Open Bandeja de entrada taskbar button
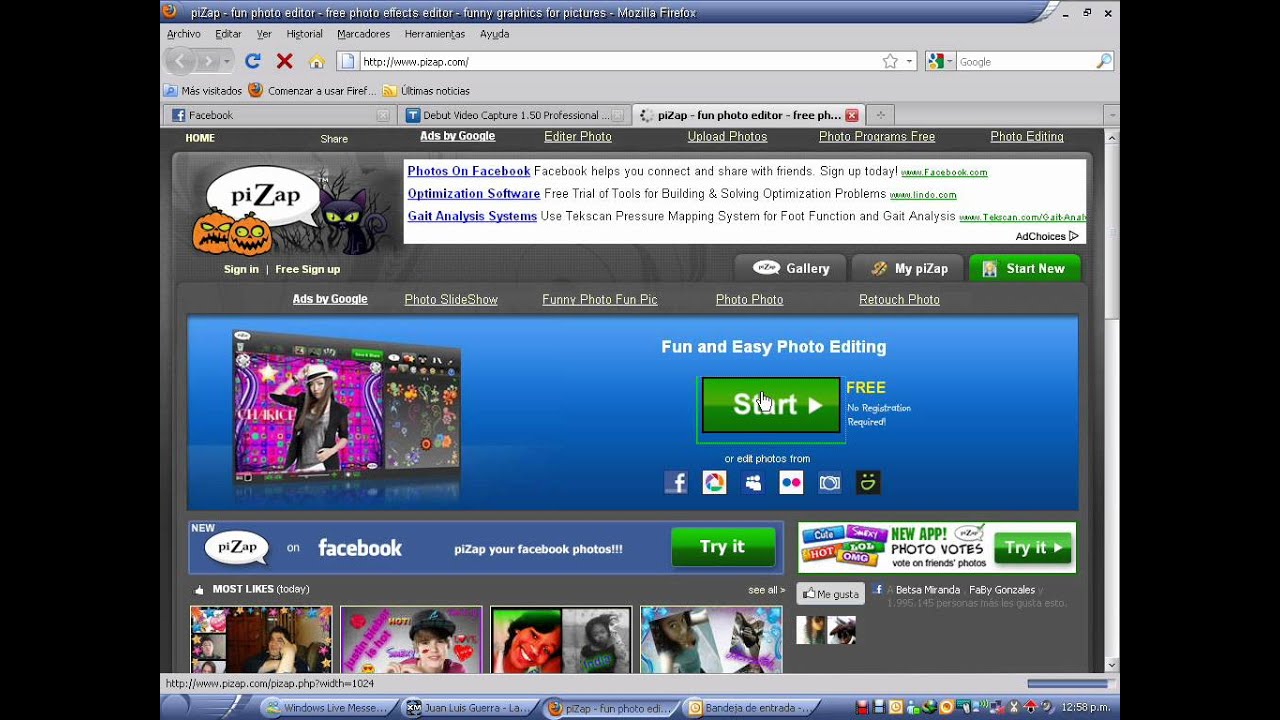 click(751, 708)
